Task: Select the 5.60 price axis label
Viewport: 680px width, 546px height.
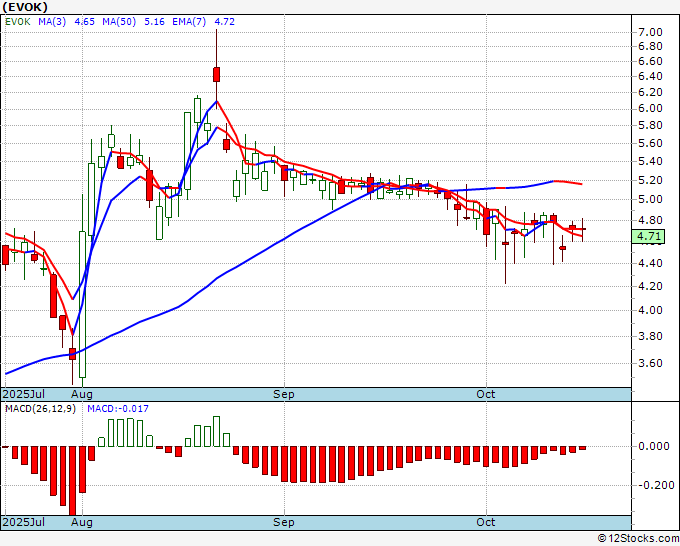Action: [650, 143]
